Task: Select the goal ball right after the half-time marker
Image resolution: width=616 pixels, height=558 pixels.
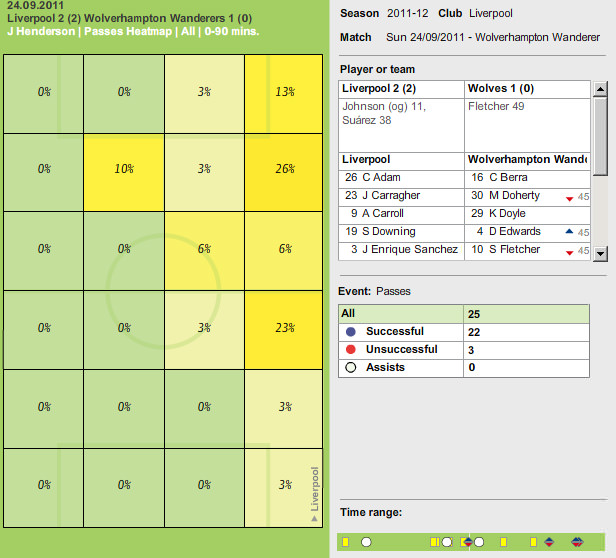Action: pos(479,542)
